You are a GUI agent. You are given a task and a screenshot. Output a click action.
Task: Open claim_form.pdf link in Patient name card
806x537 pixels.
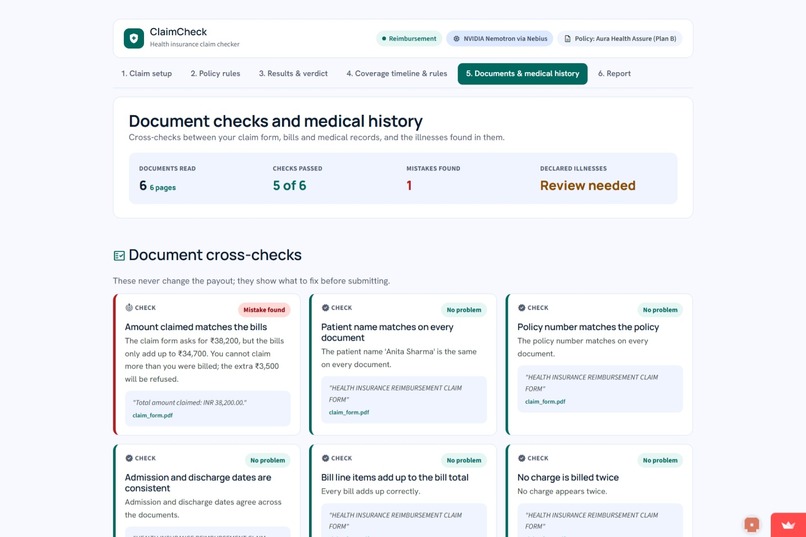click(349, 412)
